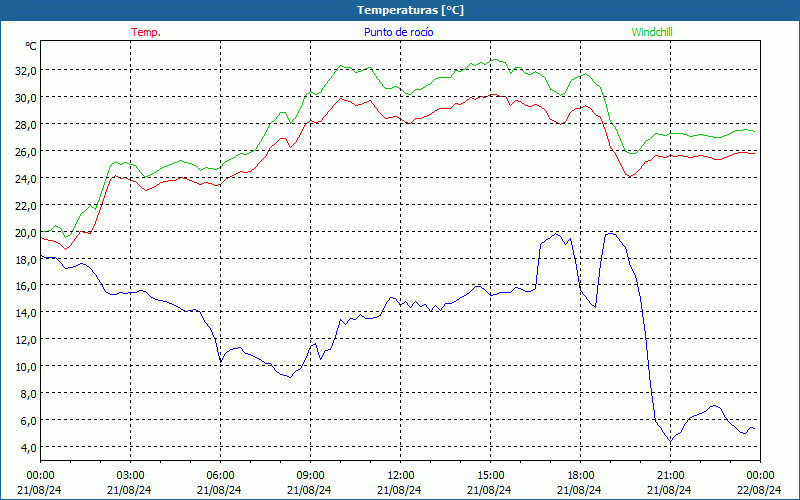Click the 26,0 y-axis value
The image size is (800, 500).
[x=25, y=152]
